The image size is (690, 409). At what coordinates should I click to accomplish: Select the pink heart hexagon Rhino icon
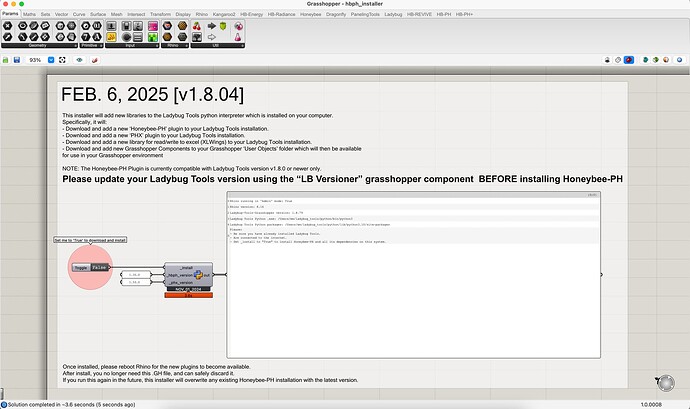(x=167, y=26)
